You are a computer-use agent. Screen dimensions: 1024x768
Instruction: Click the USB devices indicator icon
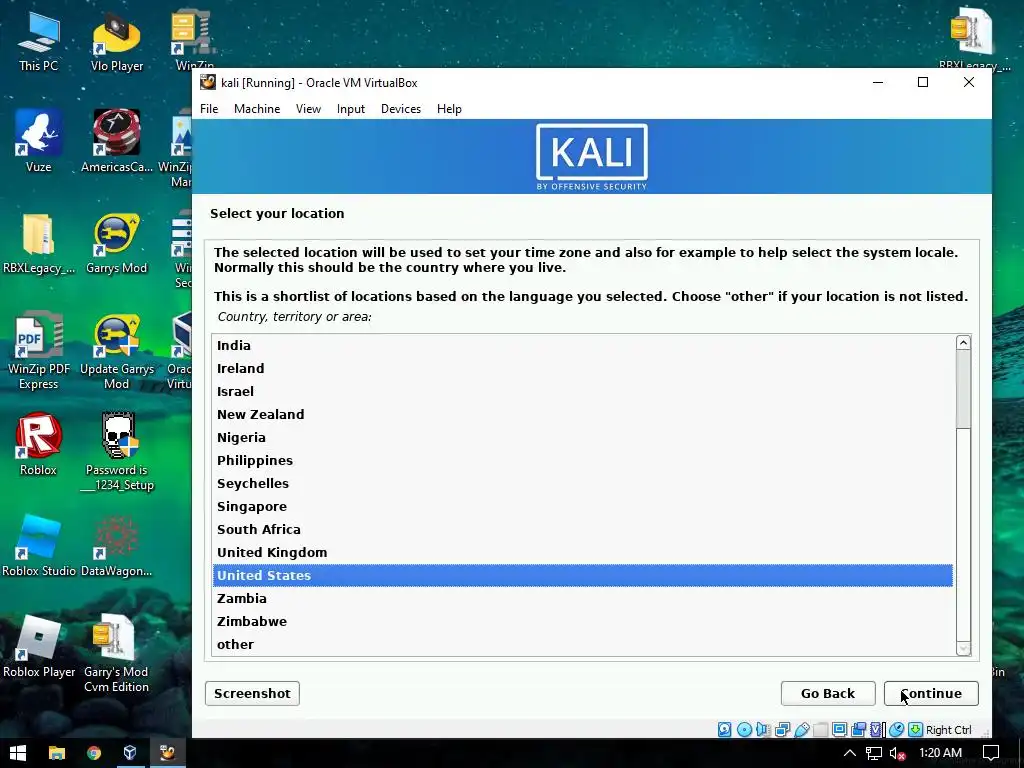pos(801,729)
